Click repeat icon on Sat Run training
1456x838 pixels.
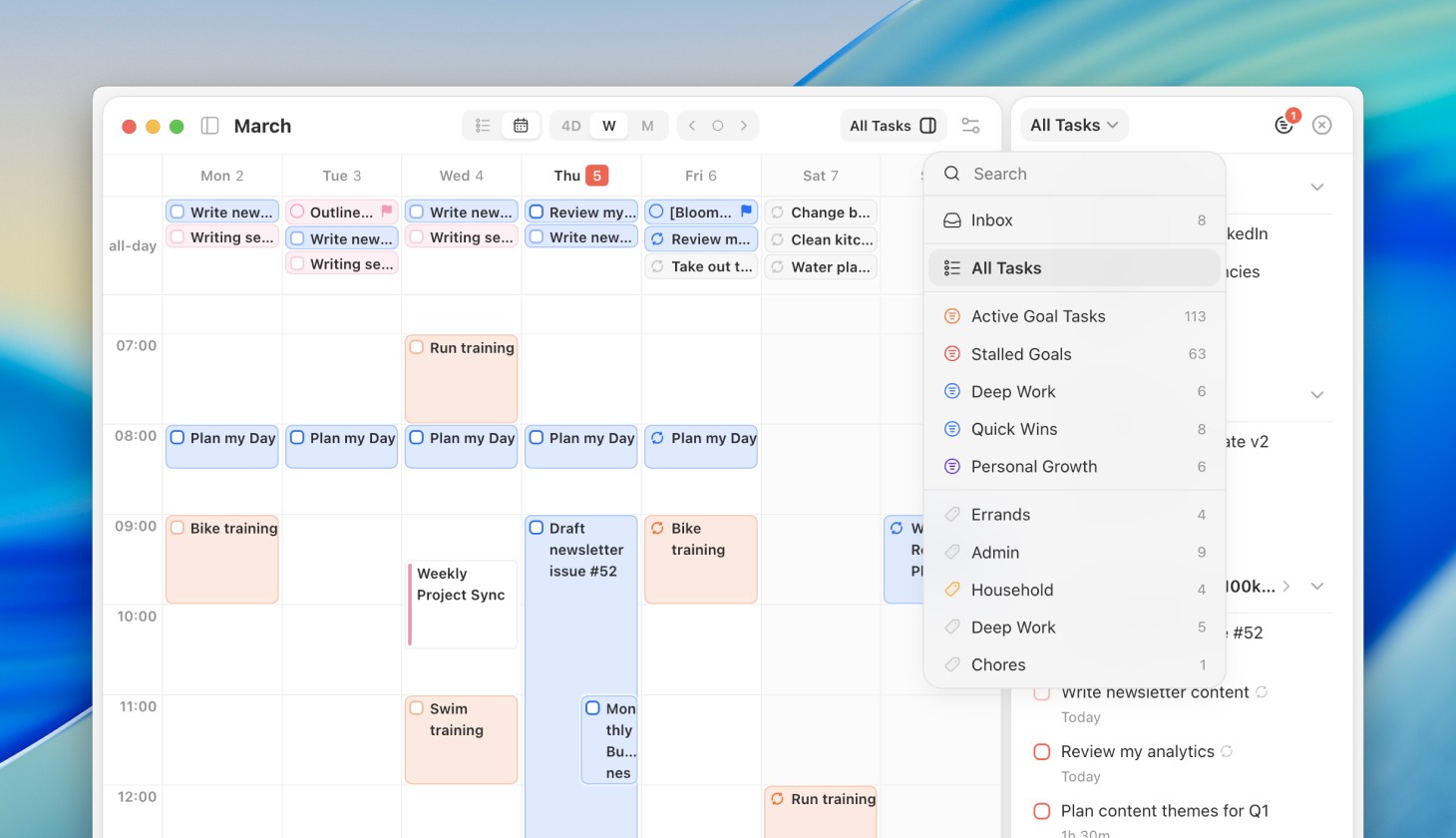point(778,799)
